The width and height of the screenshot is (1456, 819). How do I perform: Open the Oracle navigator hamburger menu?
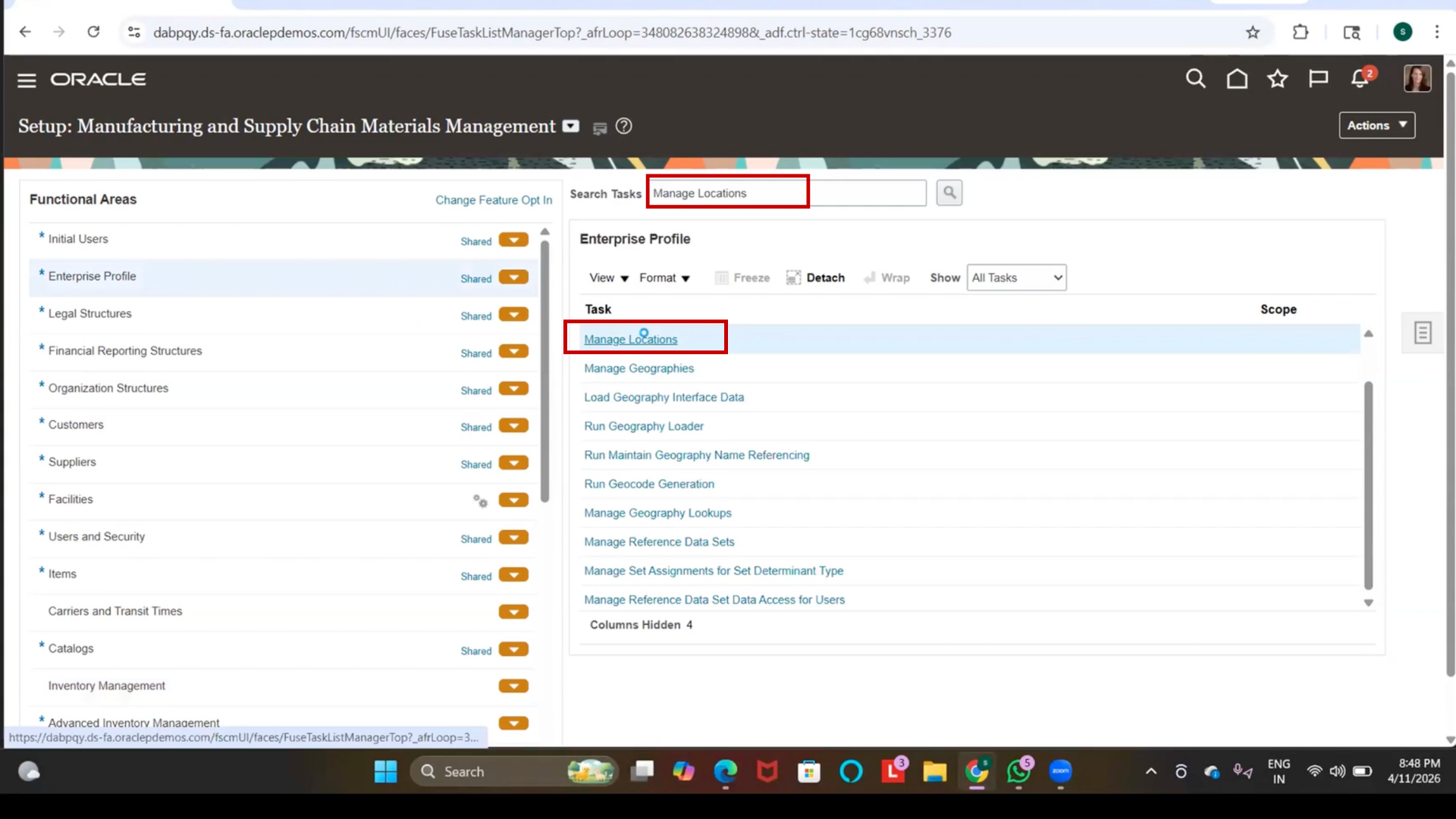click(x=27, y=80)
